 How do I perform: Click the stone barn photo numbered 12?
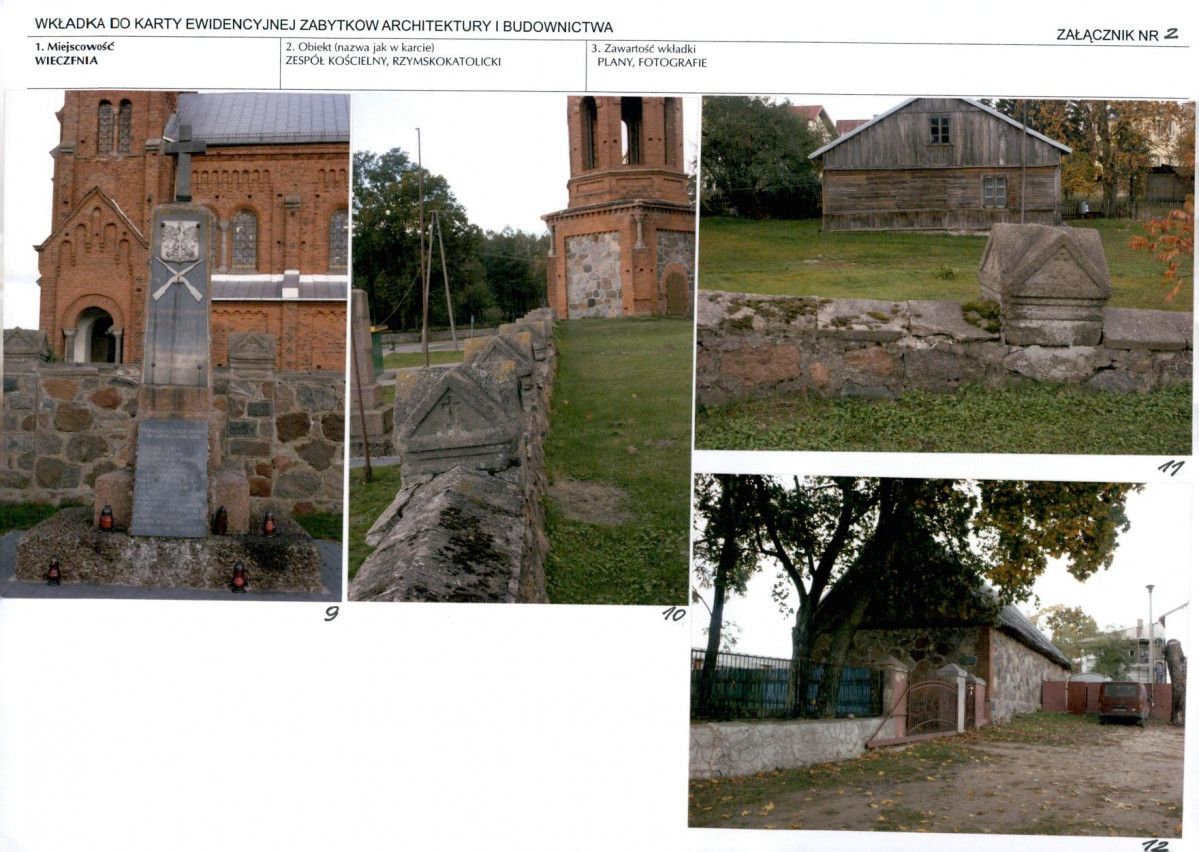click(x=937, y=654)
